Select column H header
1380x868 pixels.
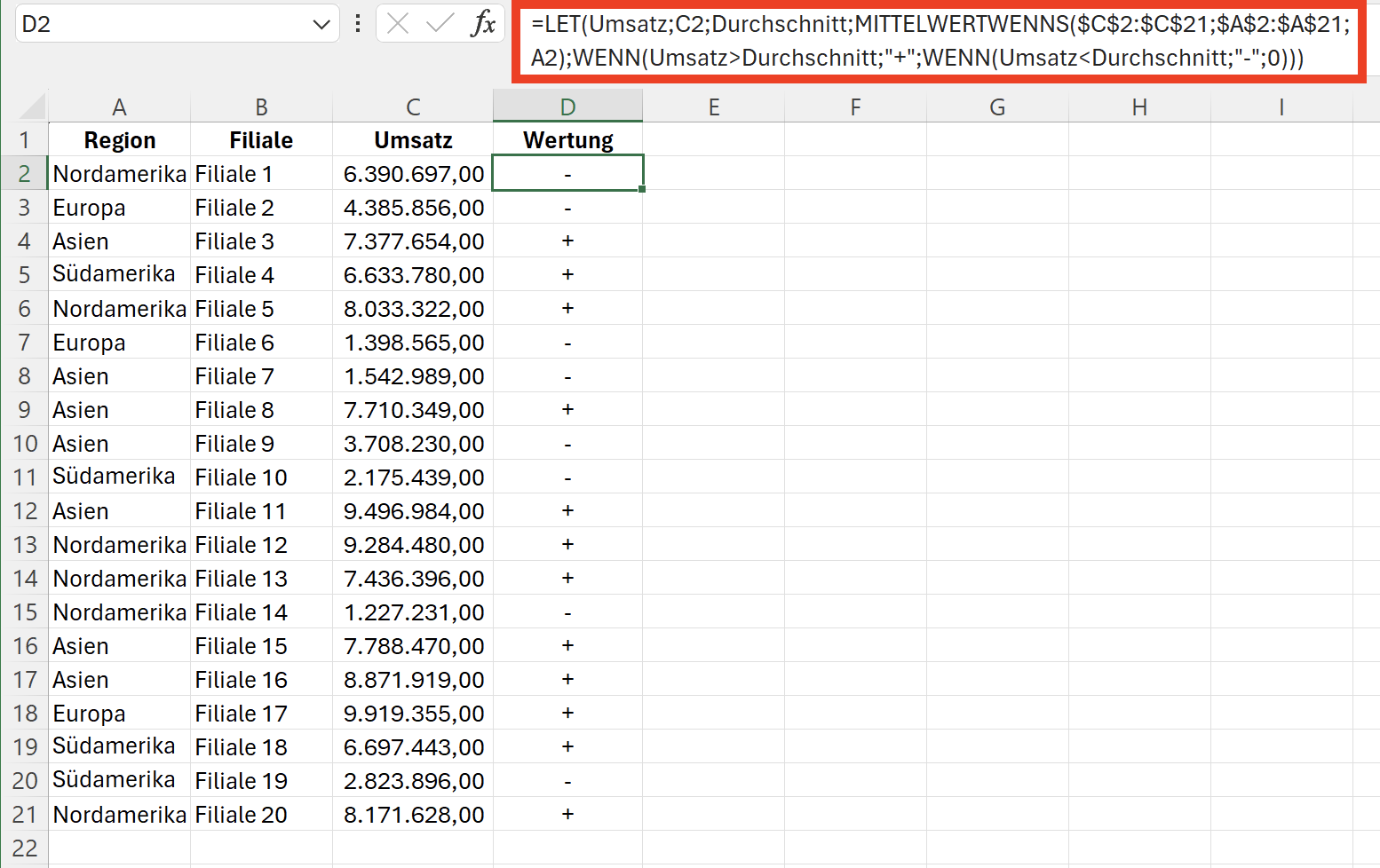1139,107
